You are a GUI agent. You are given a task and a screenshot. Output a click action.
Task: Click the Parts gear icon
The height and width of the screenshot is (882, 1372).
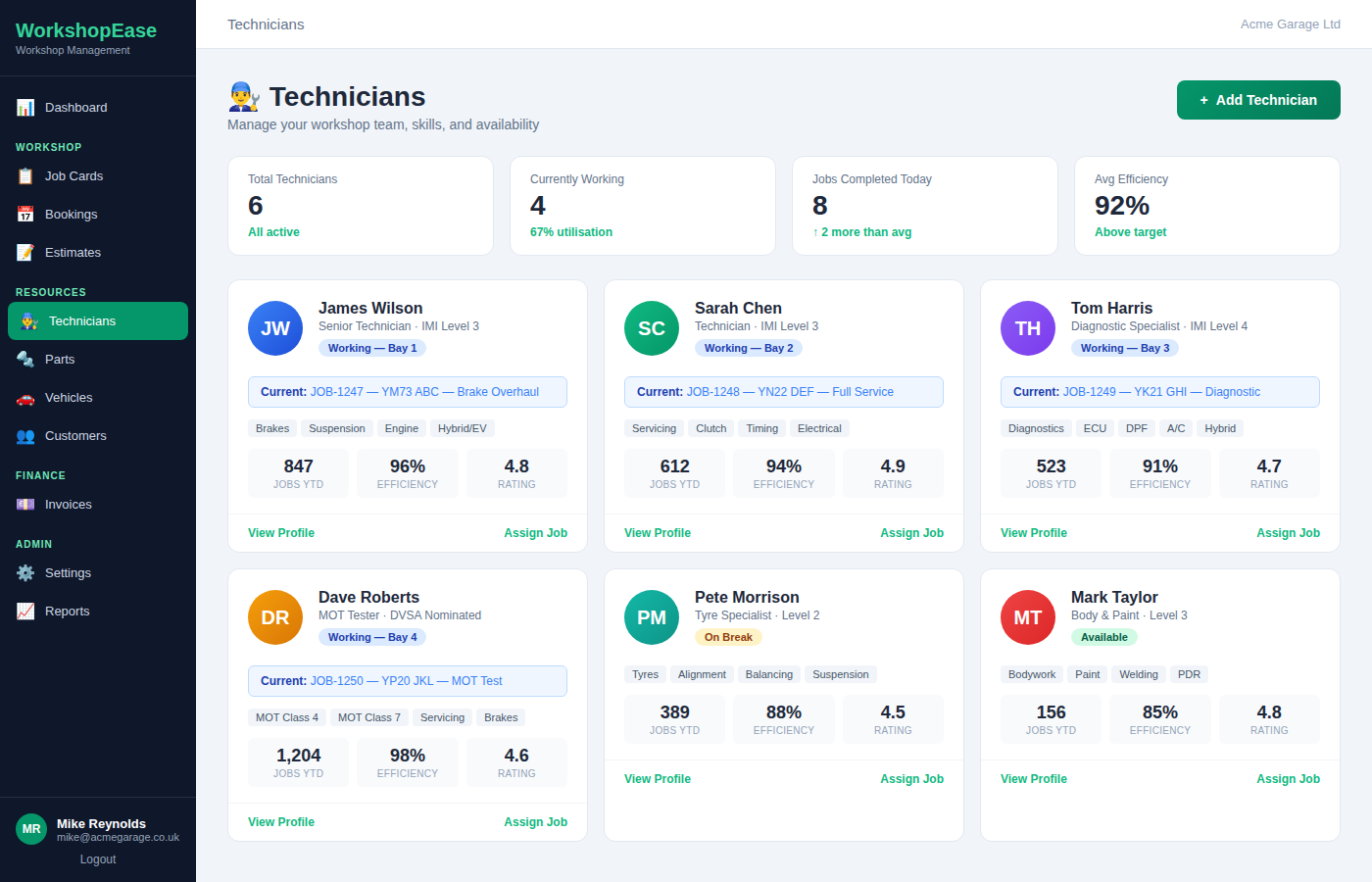(x=24, y=359)
